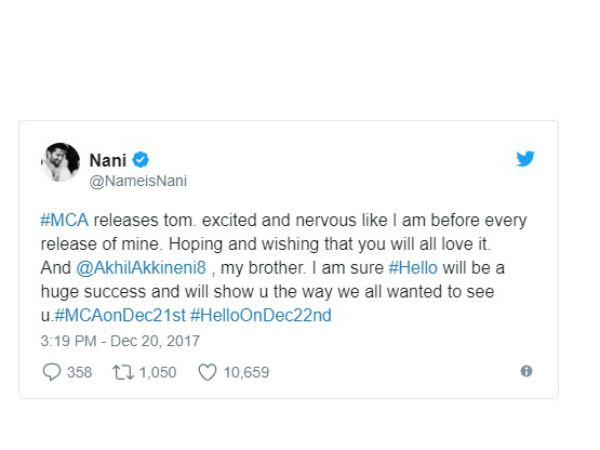Click the info icon on the tweet
The image size is (600, 450).
(x=526, y=371)
